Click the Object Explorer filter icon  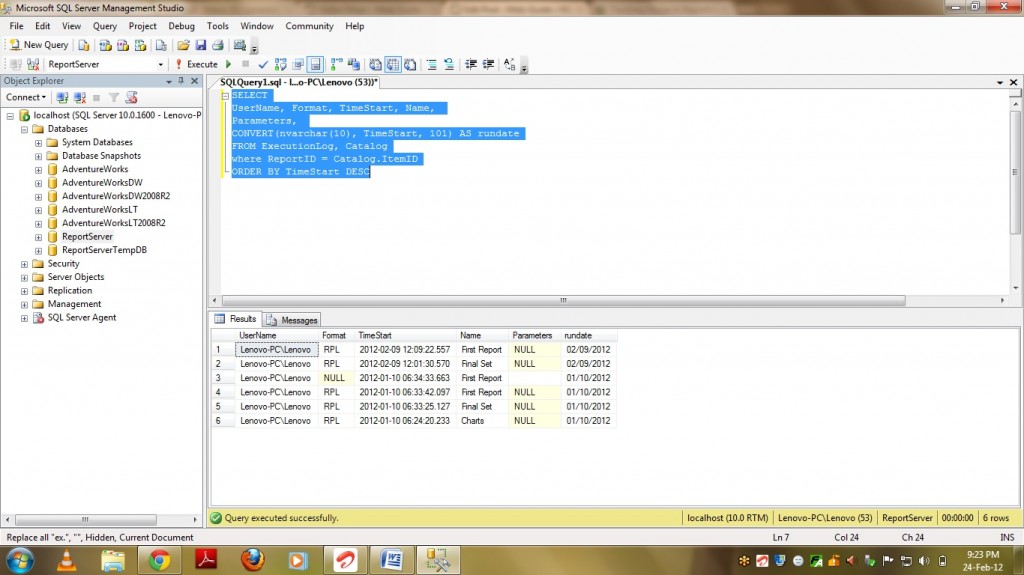tap(113, 98)
